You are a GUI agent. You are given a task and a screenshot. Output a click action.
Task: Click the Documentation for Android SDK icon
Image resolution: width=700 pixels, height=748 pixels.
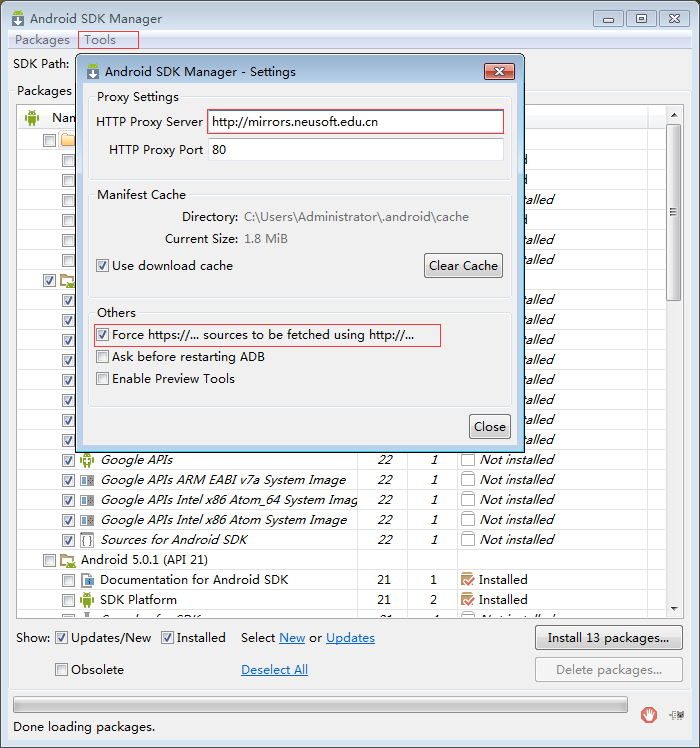point(87,580)
